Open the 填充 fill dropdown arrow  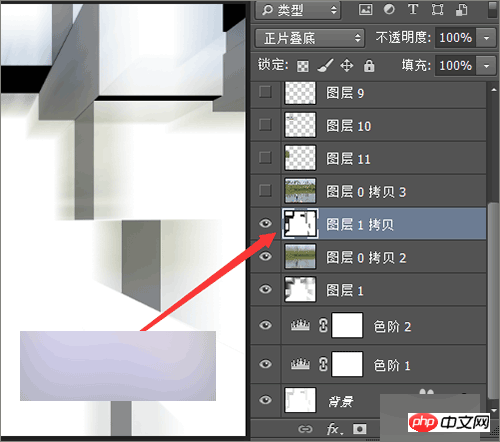(487, 66)
